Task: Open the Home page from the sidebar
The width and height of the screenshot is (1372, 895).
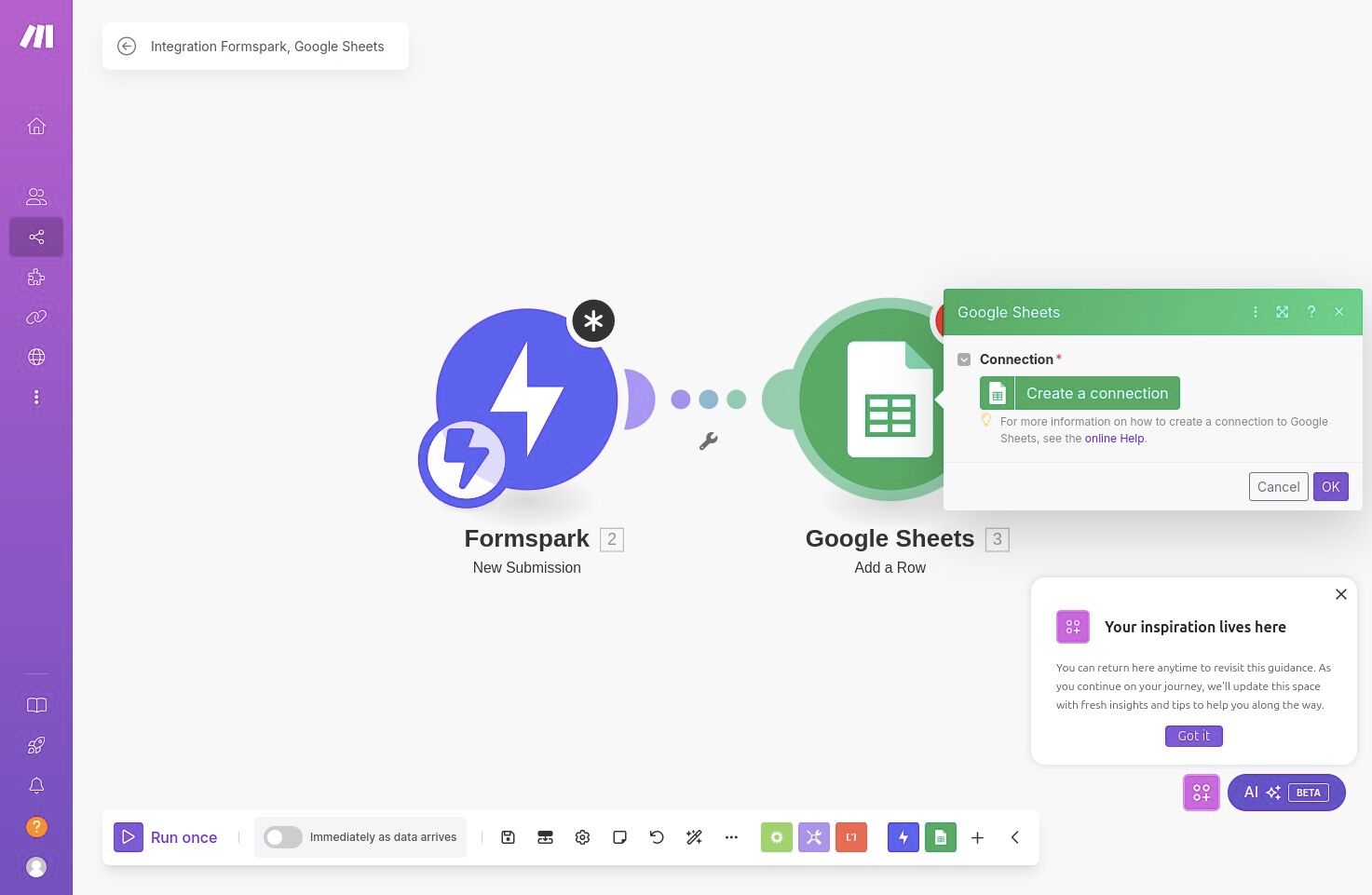Action: click(x=36, y=126)
